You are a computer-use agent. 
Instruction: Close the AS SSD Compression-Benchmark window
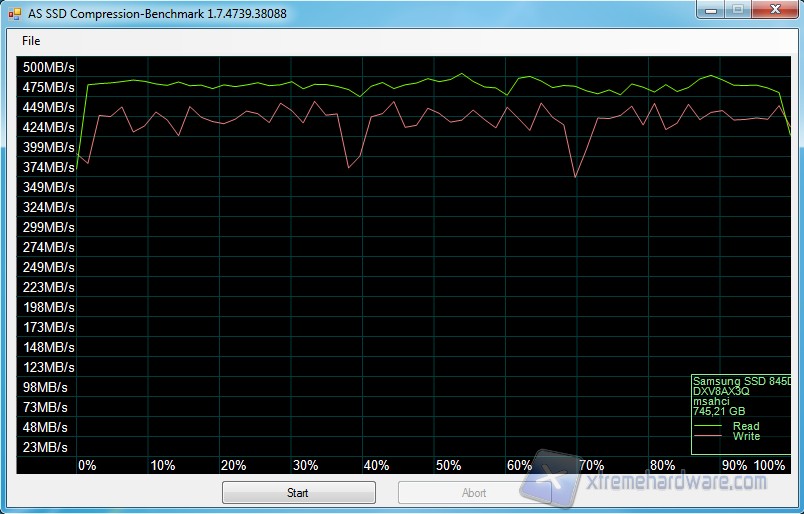pyautogui.click(x=774, y=10)
